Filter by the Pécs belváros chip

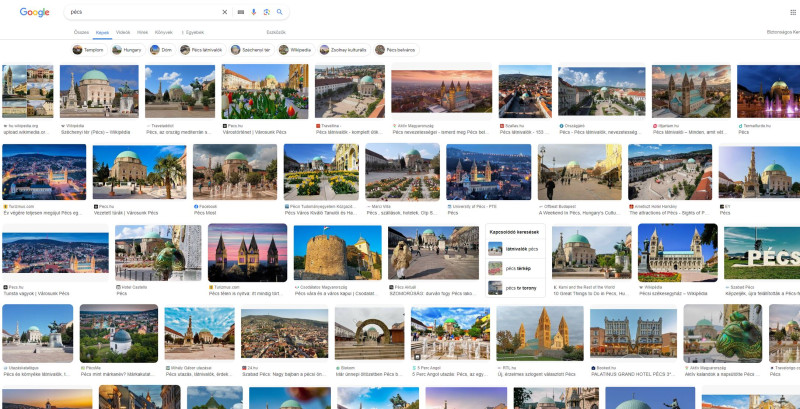pyautogui.click(x=396, y=50)
